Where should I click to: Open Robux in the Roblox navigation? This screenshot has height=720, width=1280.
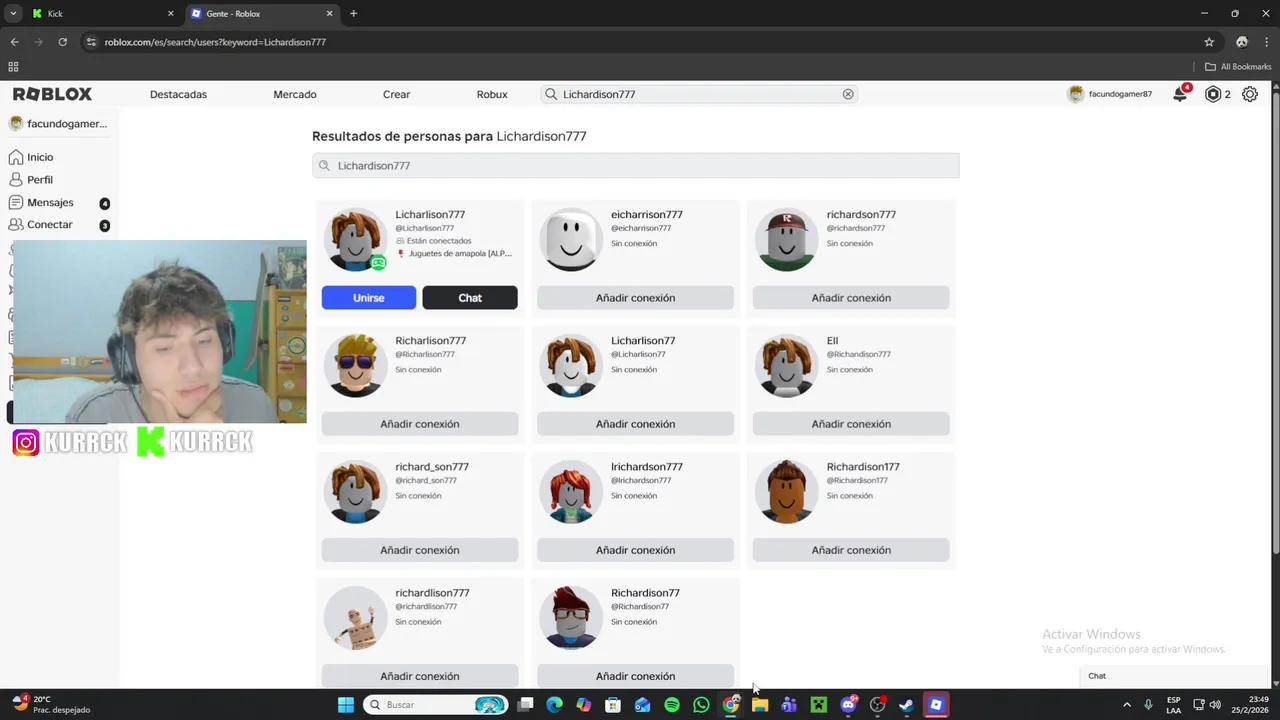tap(492, 94)
